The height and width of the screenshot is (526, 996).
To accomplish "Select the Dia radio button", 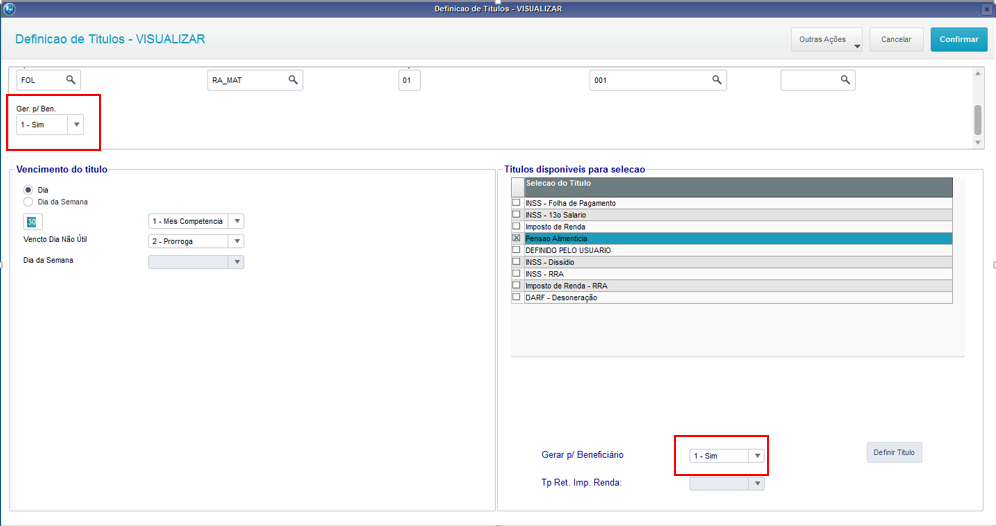I will [x=28, y=190].
